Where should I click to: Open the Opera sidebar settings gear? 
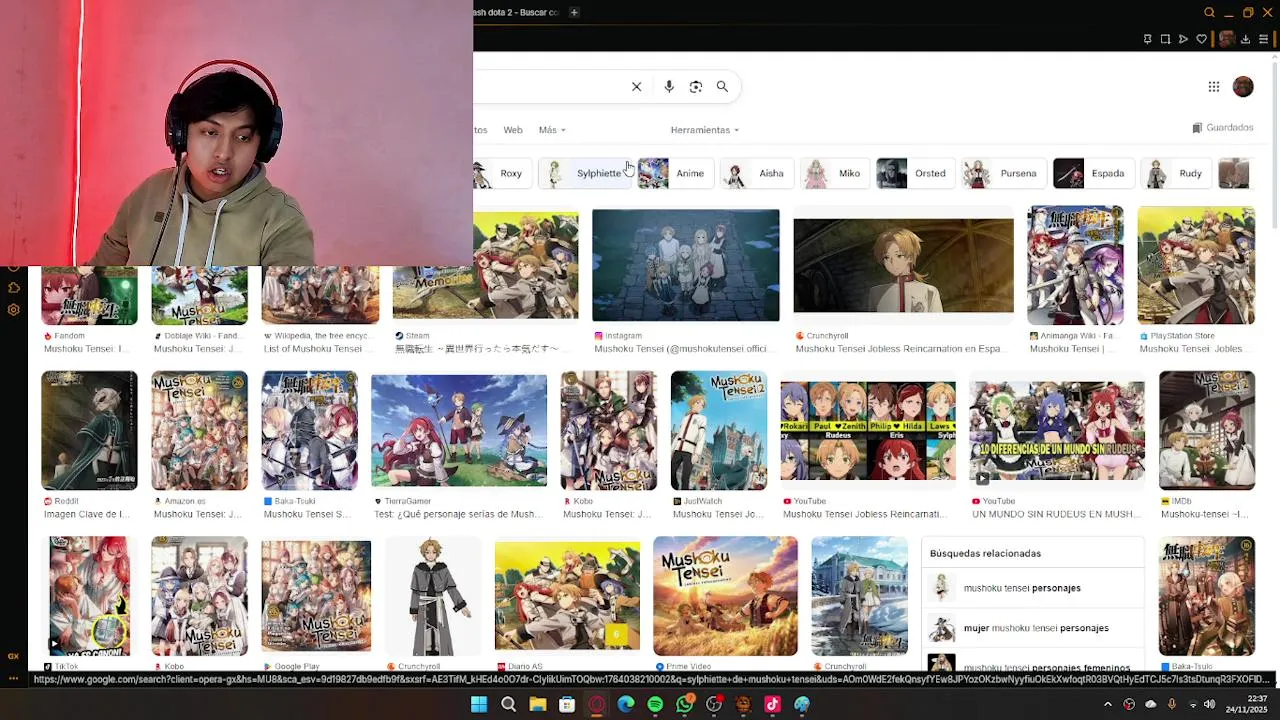pyautogui.click(x=13, y=310)
